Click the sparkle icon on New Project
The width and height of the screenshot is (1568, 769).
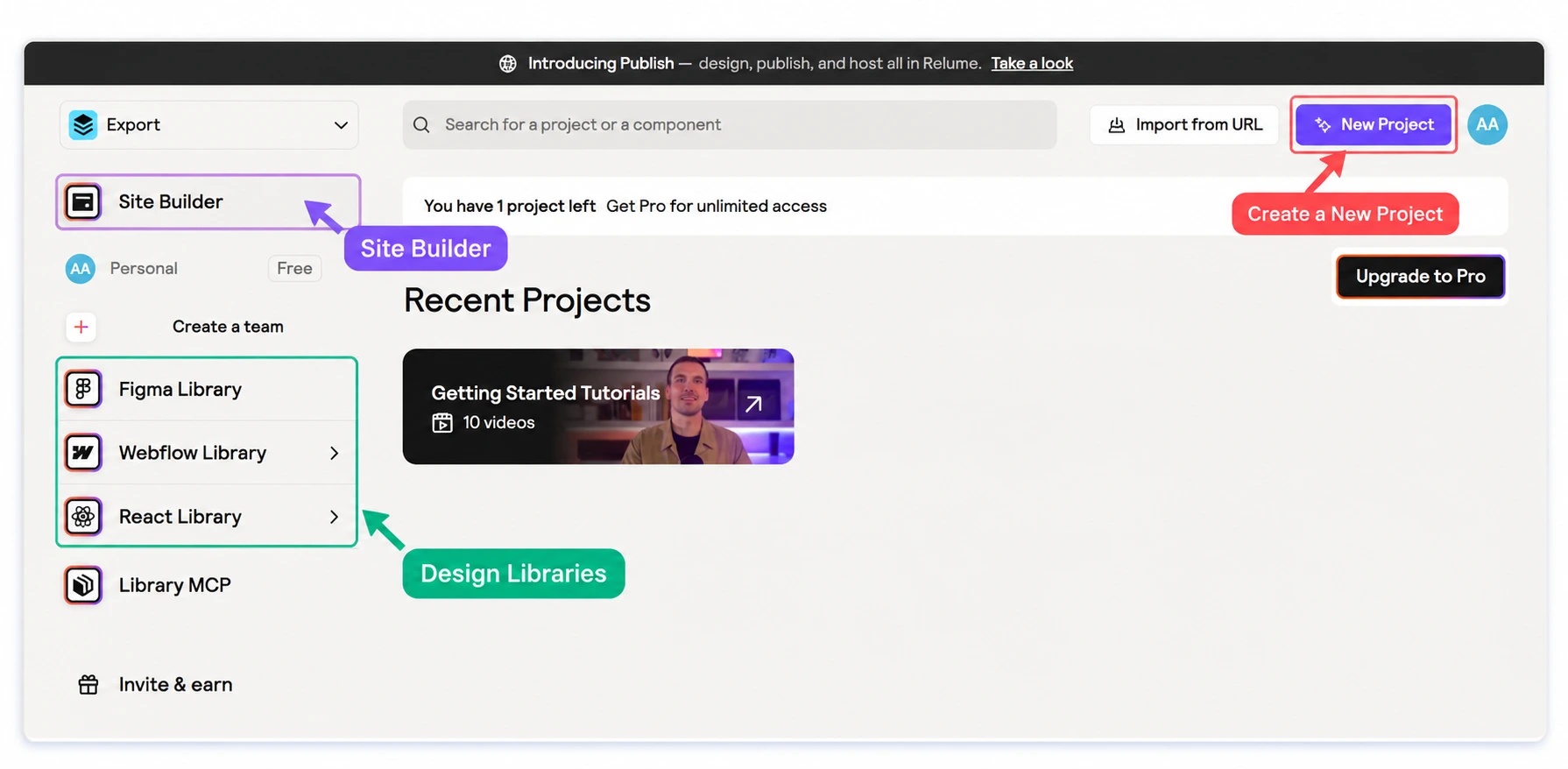click(1323, 125)
